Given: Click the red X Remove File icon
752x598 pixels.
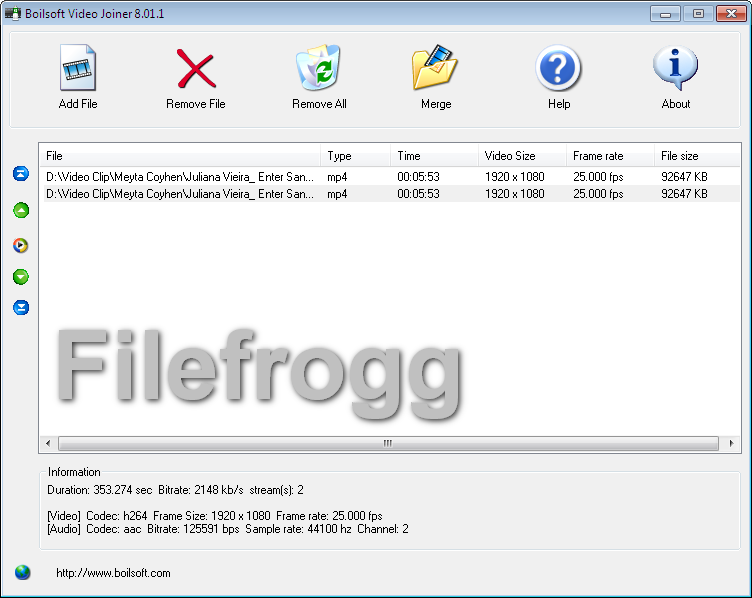Looking at the screenshot, I should coord(196,69).
